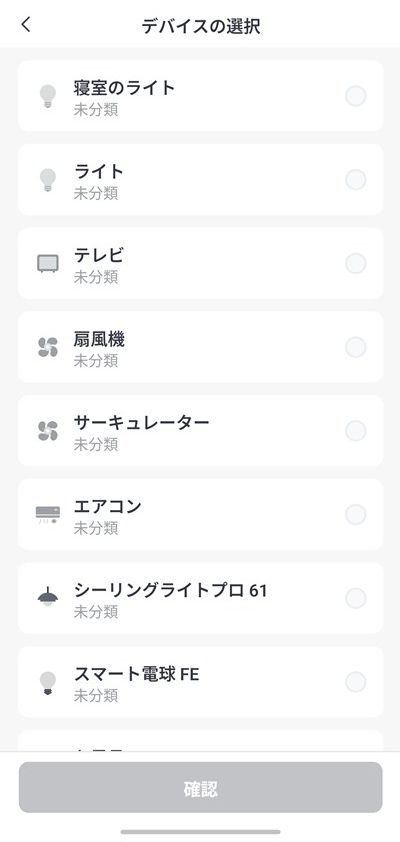Tap the fan icon for サーキュレーター
This screenshot has width=400, height=842.
48,431
